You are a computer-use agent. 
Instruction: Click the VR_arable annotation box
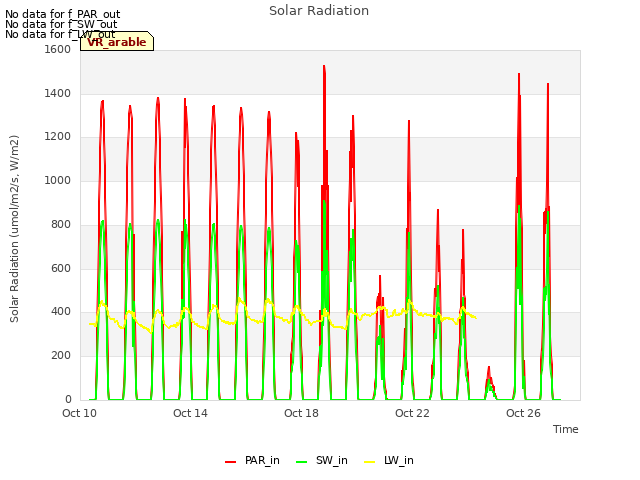coord(117,41)
